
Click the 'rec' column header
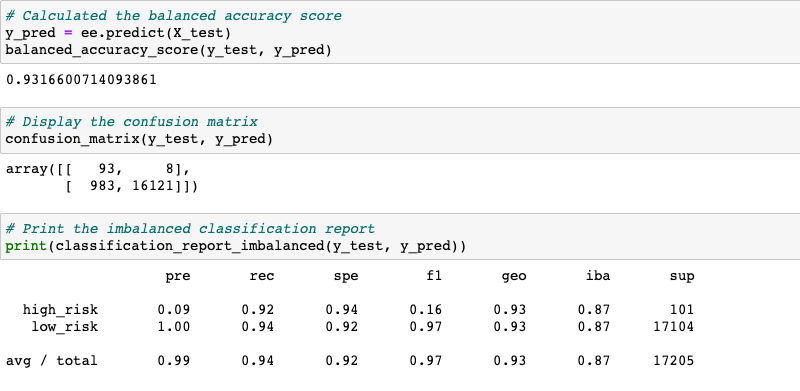262,277
